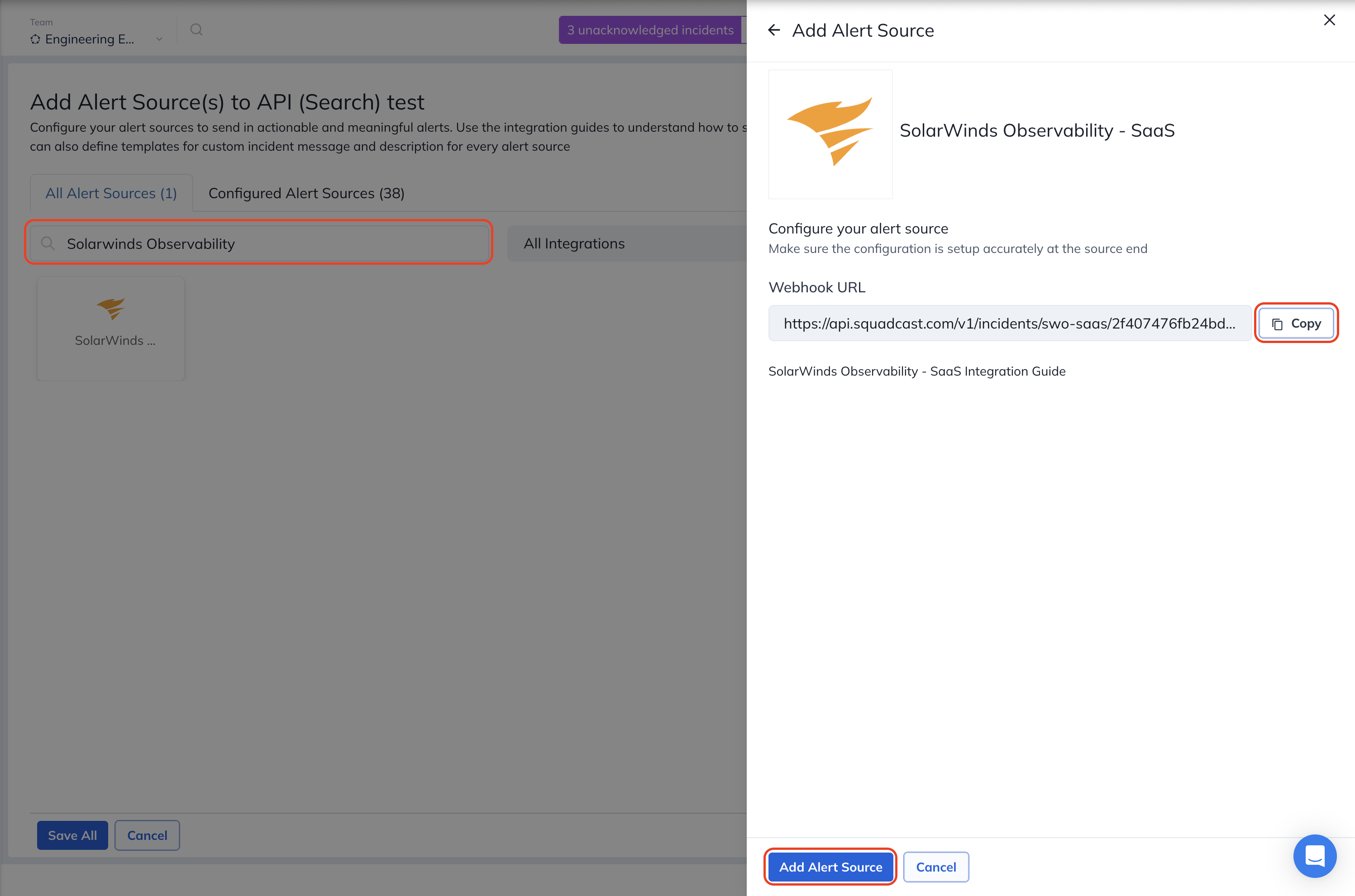Cancel in the side panel footer
The image size is (1355, 896).
[935, 867]
